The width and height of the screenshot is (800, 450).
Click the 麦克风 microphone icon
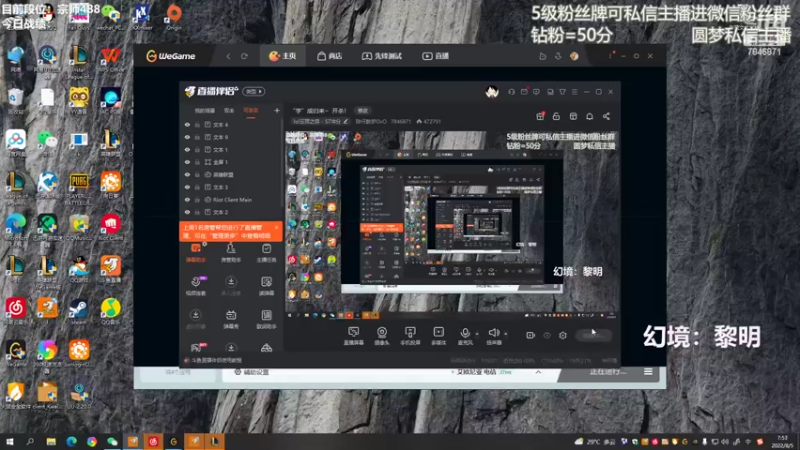pyautogui.click(x=465, y=333)
